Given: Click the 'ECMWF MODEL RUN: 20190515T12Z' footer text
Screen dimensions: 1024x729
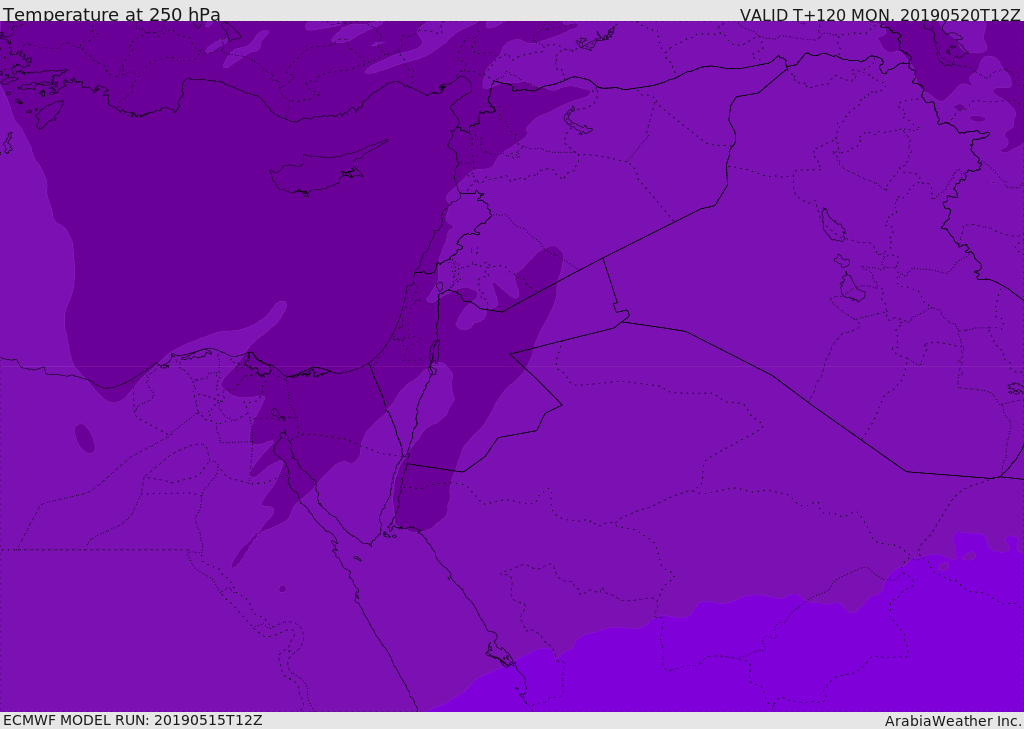Looking at the screenshot, I should point(133,720).
